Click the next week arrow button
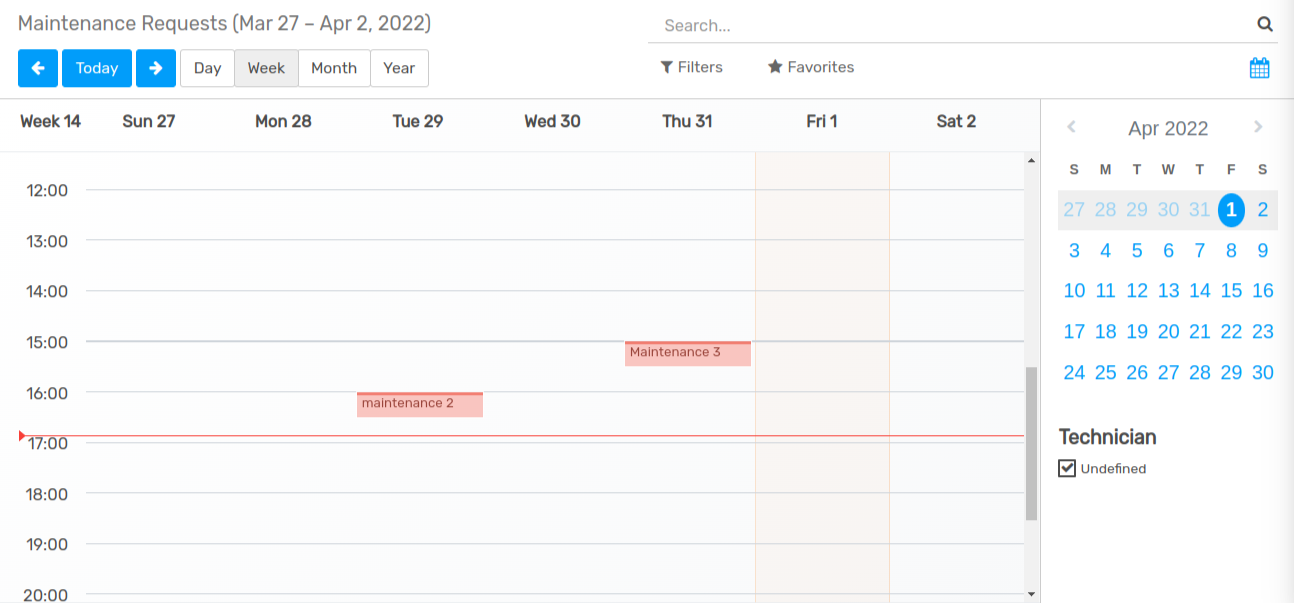Image resolution: width=1294 pixels, height=603 pixels. pyautogui.click(x=155, y=68)
